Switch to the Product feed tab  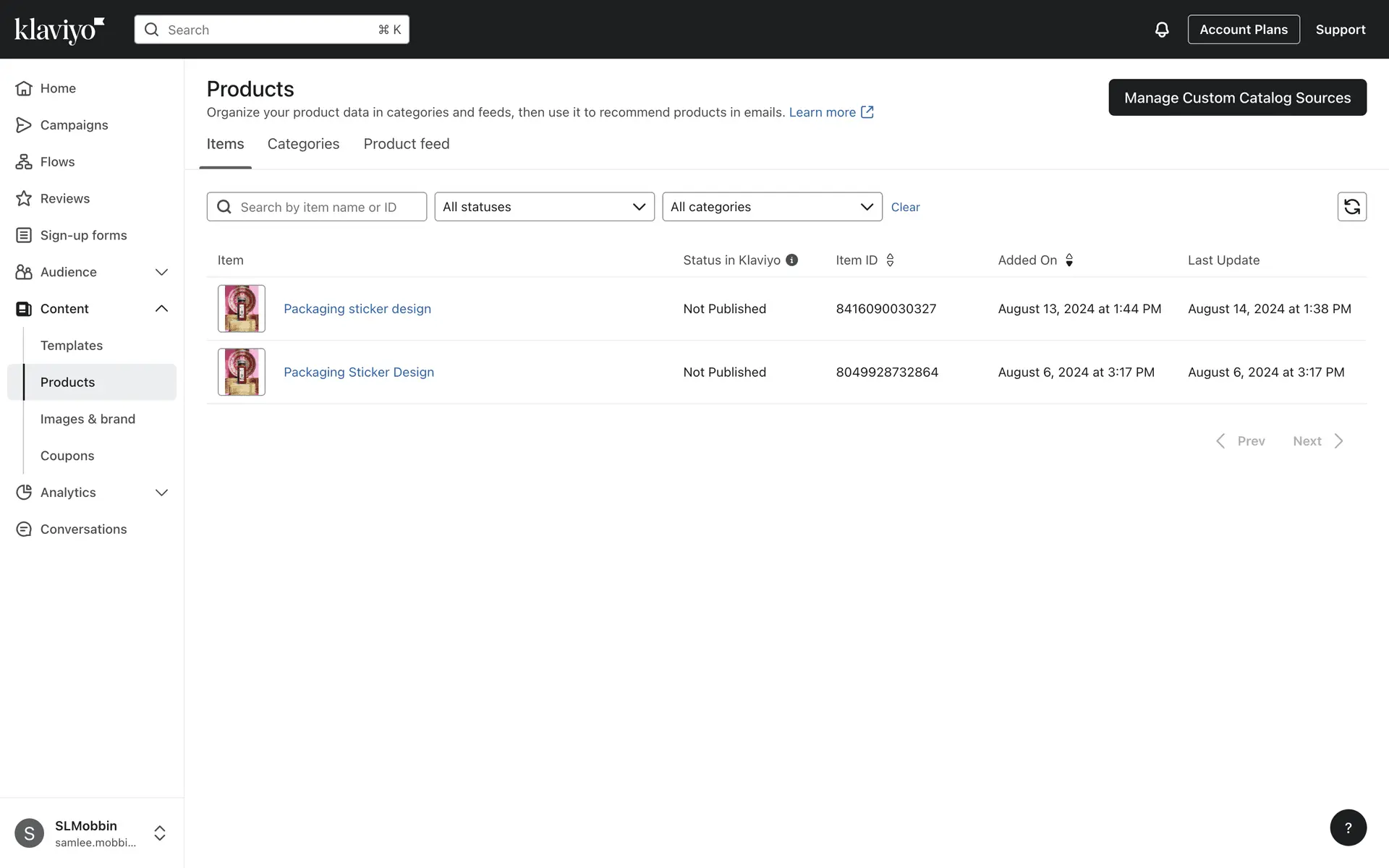(406, 144)
